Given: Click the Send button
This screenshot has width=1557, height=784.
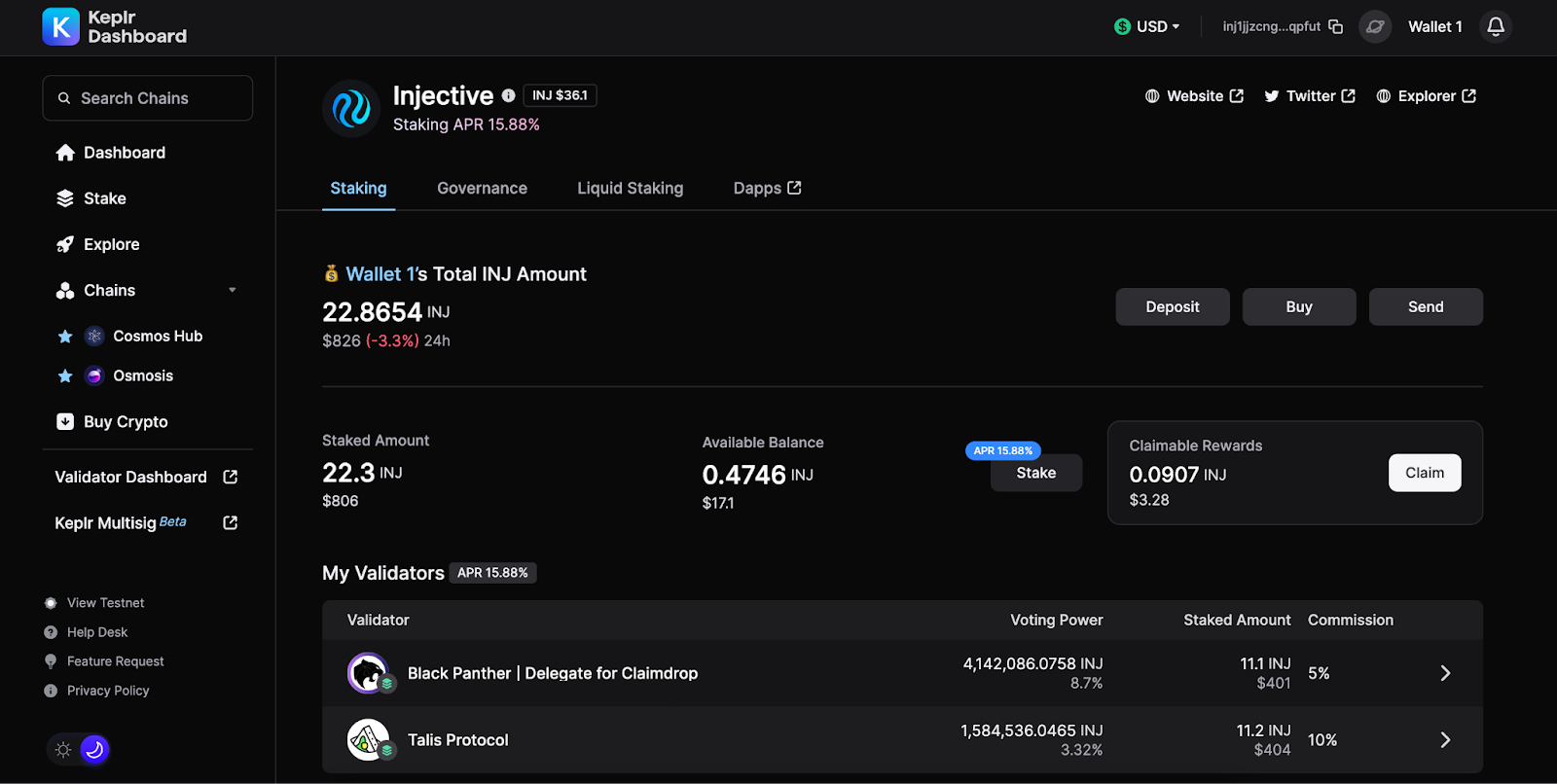Looking at the screenshot, I should [x=1426, y=306].
